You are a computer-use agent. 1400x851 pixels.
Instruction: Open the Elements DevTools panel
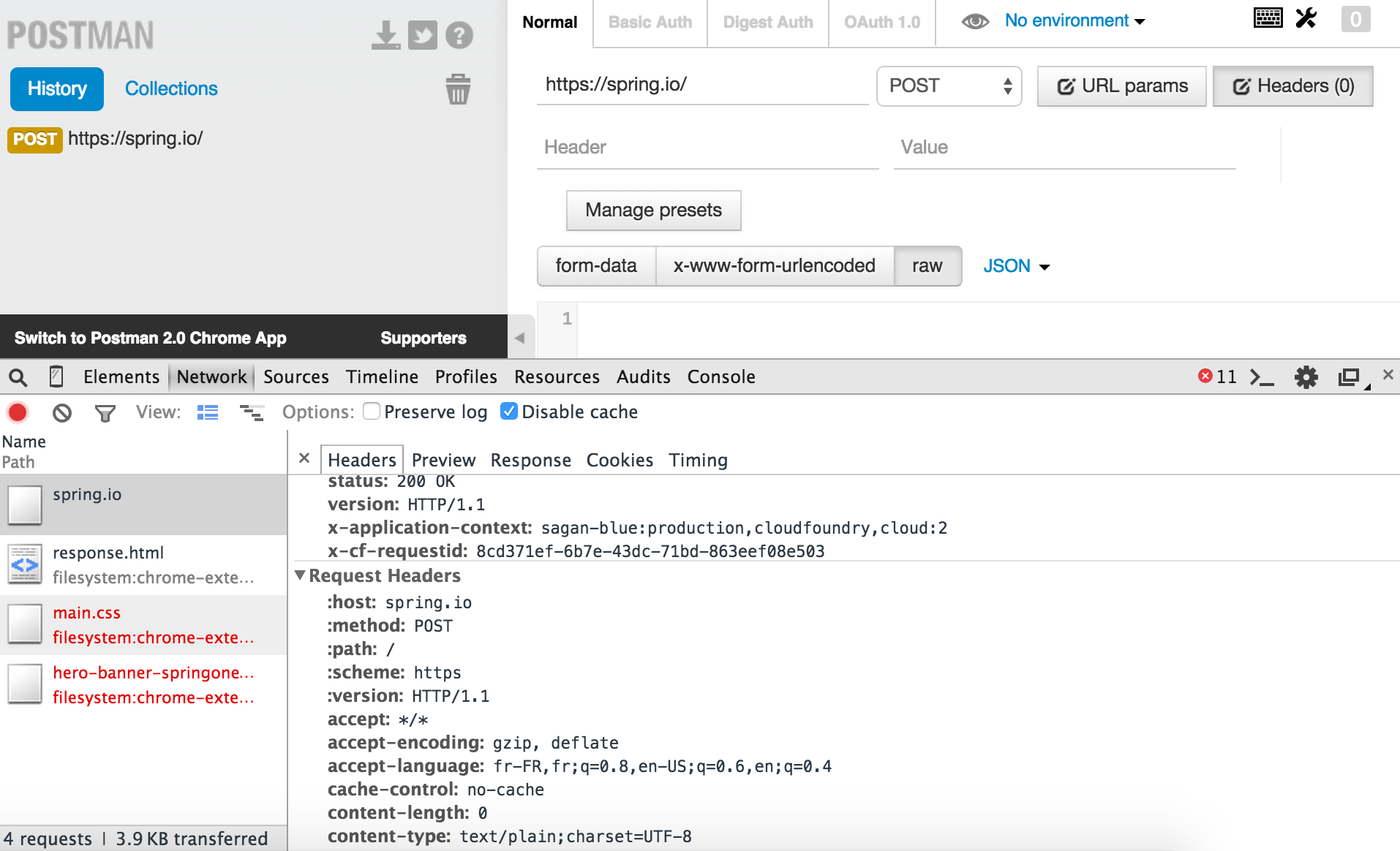(121, 377)
